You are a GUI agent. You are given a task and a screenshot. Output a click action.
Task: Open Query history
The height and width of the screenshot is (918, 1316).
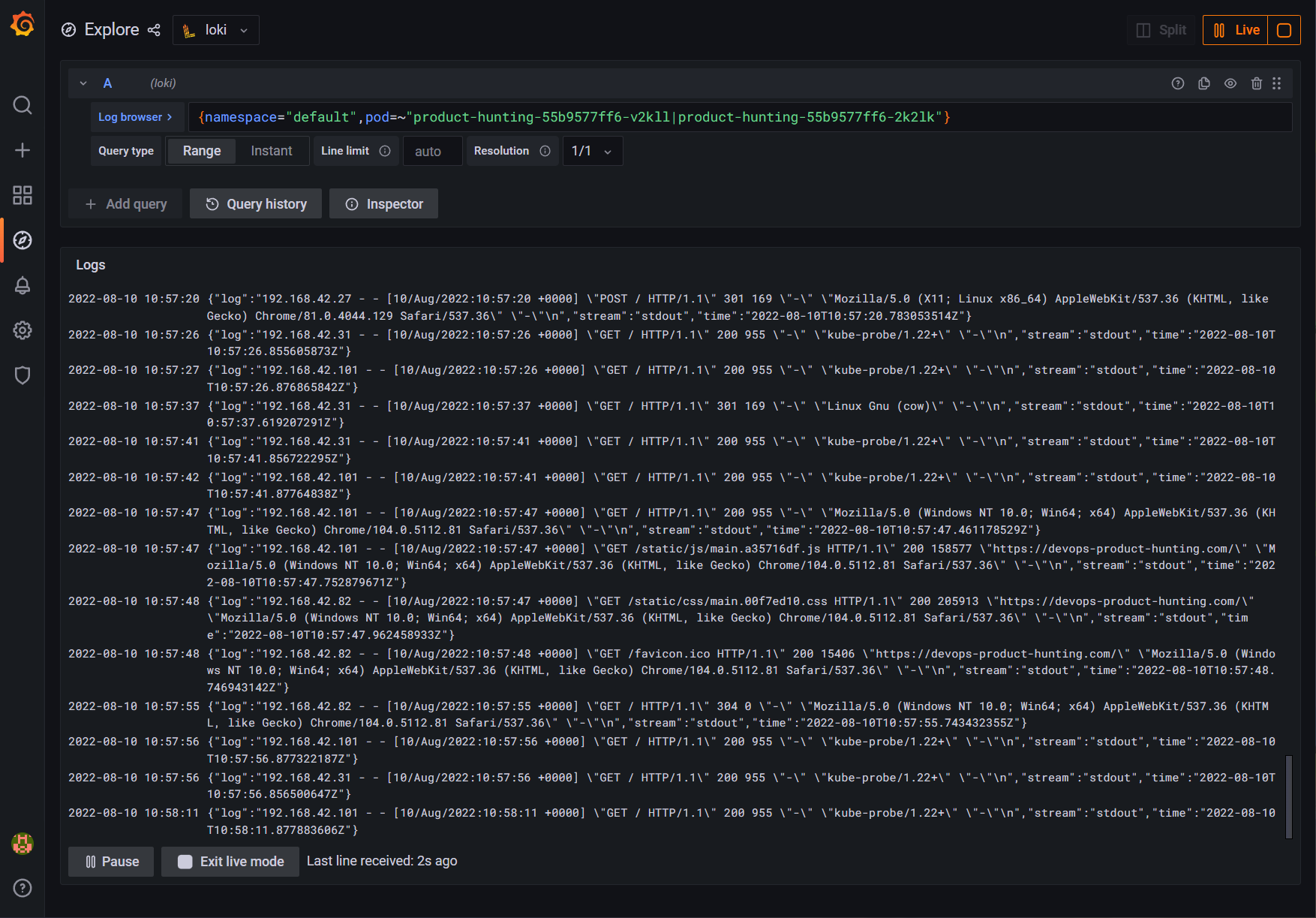[256, 203]
